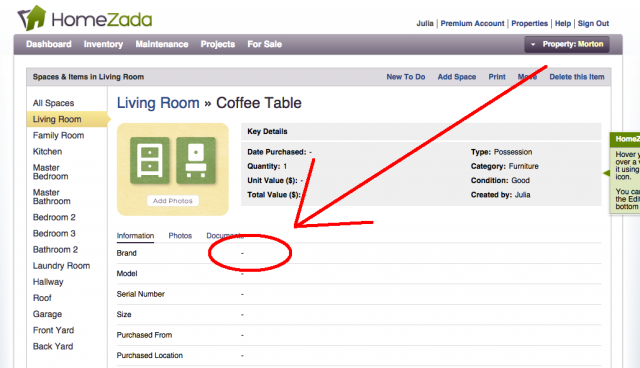Go to the Inventory menu

click(x=103, y=44)
